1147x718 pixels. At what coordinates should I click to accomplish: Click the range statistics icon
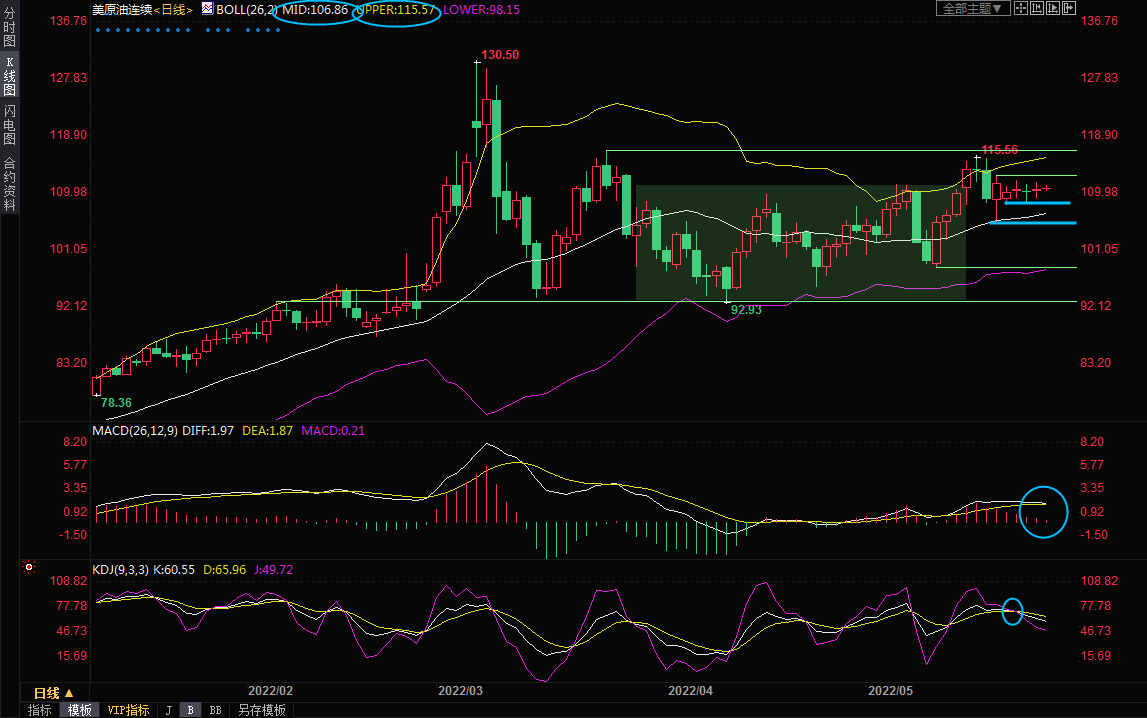tap(1037, 9)
